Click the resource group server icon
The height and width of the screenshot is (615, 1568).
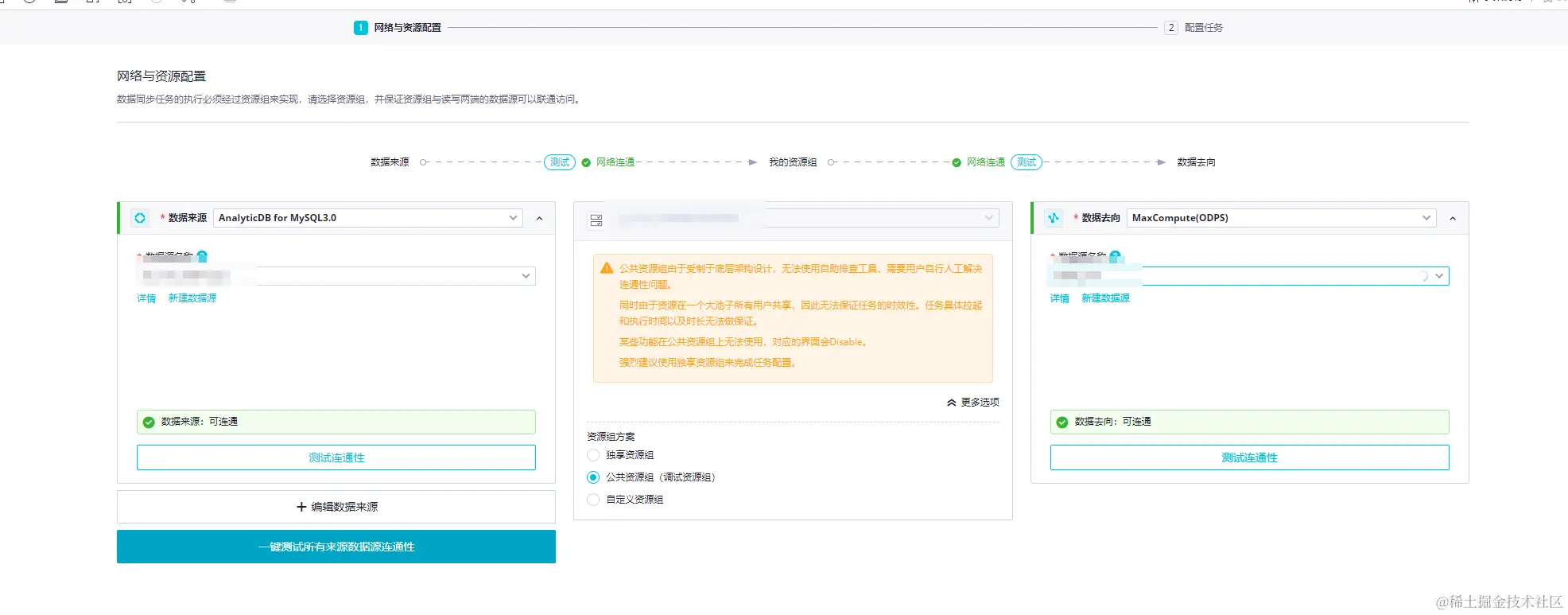[x=596, y=220]
